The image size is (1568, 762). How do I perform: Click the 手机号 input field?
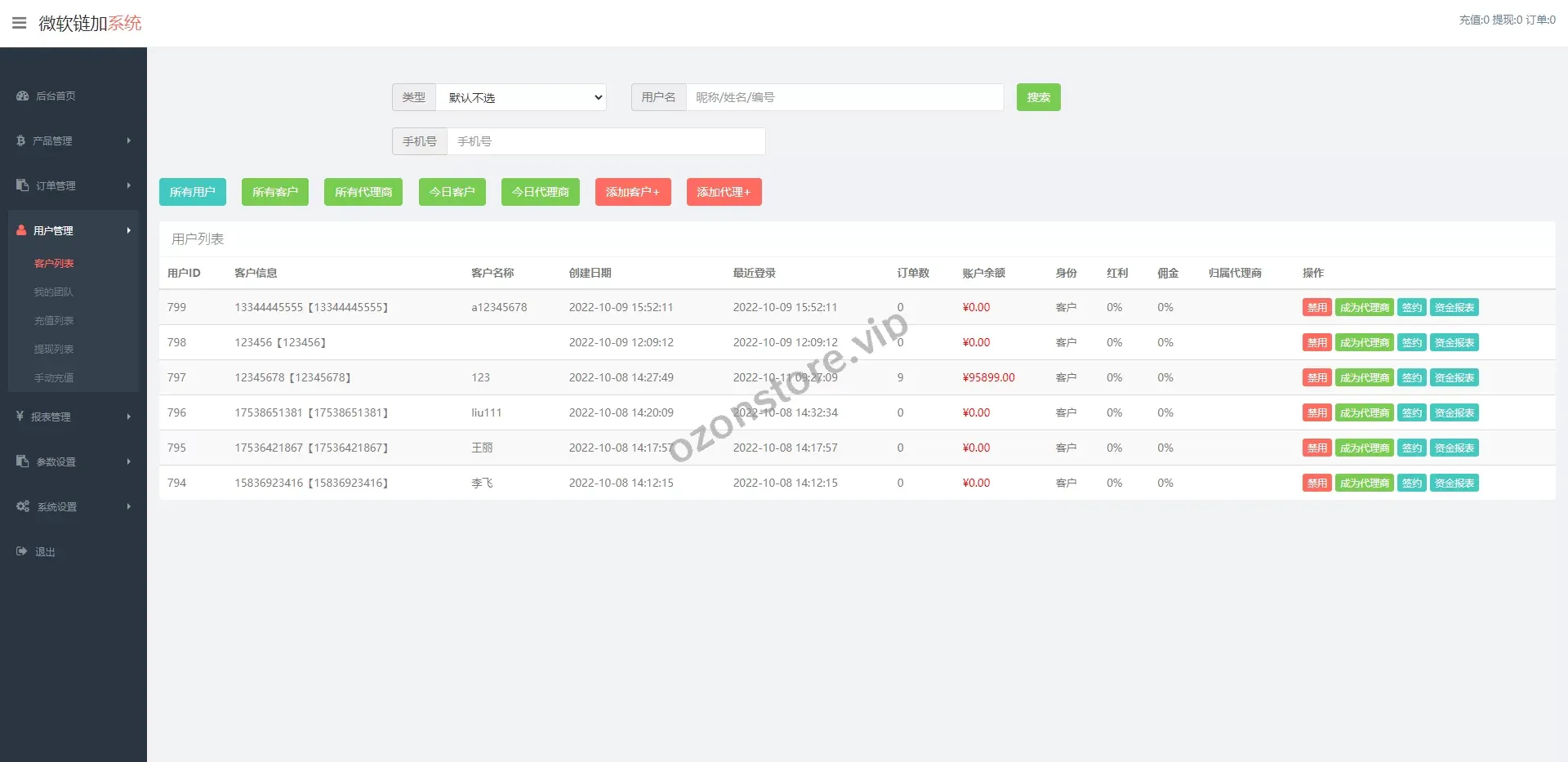604,140
